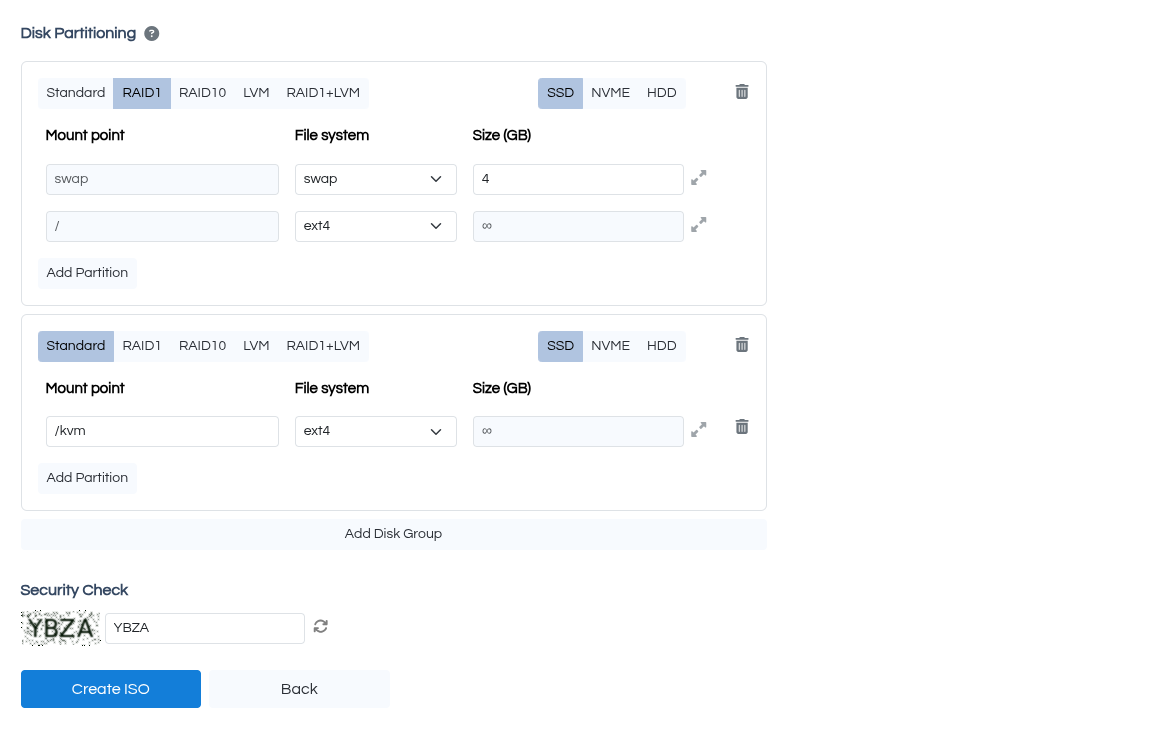Screen dimensions: 1172x732
Task: Delete the first RAID1 disk group
Action: (x=741, y=91)
